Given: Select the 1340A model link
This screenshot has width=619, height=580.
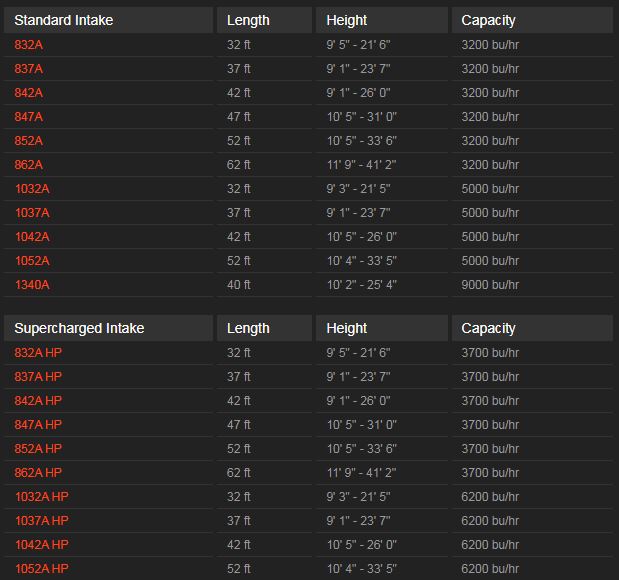Looking at the screenshot, I should (x=32, y=285).
